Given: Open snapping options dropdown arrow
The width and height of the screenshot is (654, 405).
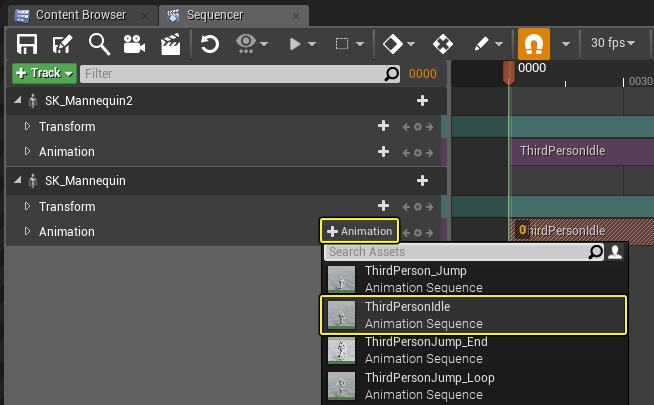Looking at the screenshot, I should click(x=566, y=43).
